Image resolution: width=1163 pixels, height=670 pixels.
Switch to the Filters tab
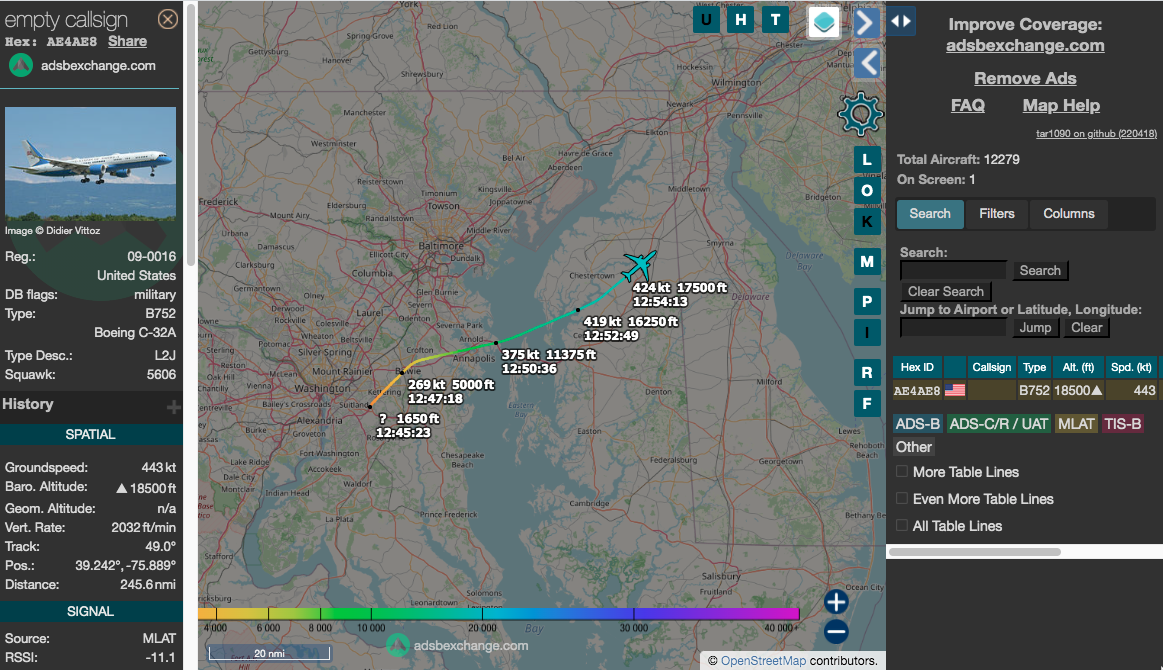pos(996,214)
